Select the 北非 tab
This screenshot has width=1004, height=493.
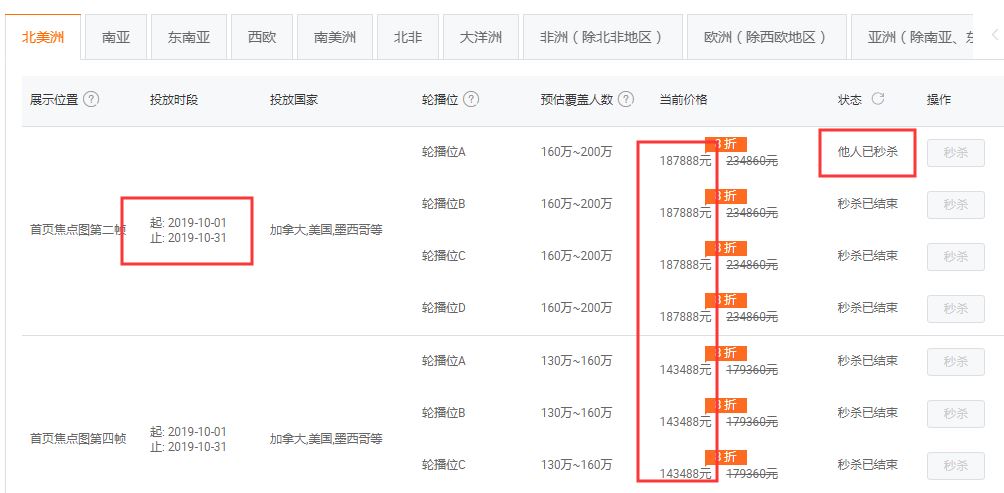[408, 37]
